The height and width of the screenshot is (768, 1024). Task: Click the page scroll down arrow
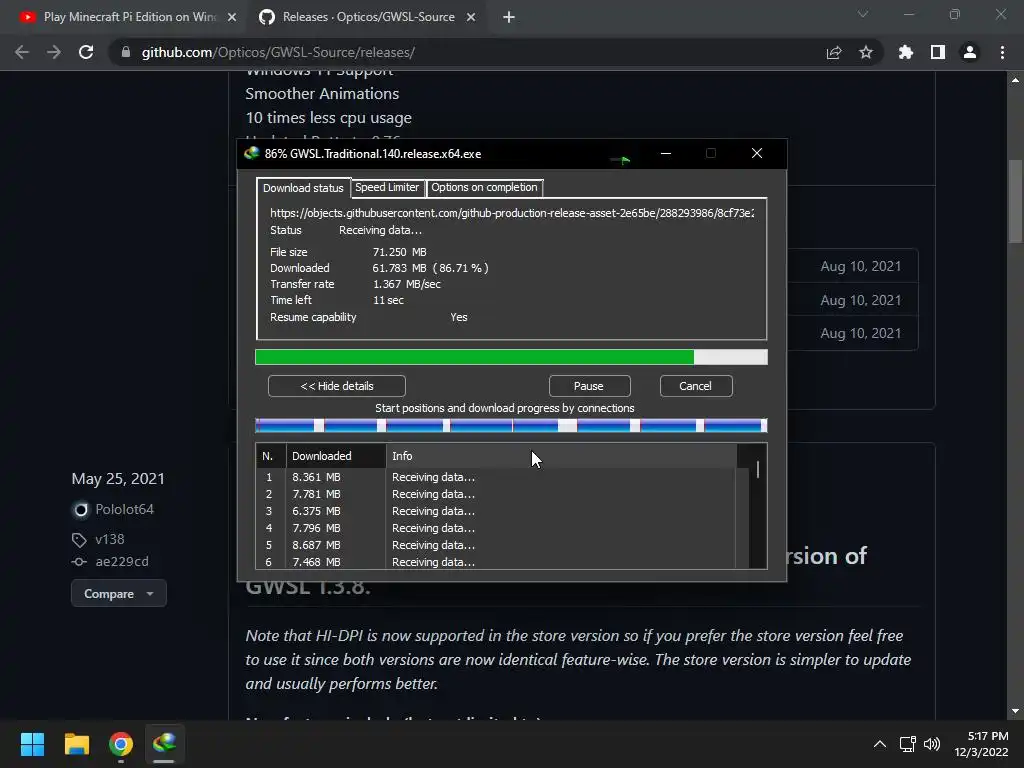1015,711
